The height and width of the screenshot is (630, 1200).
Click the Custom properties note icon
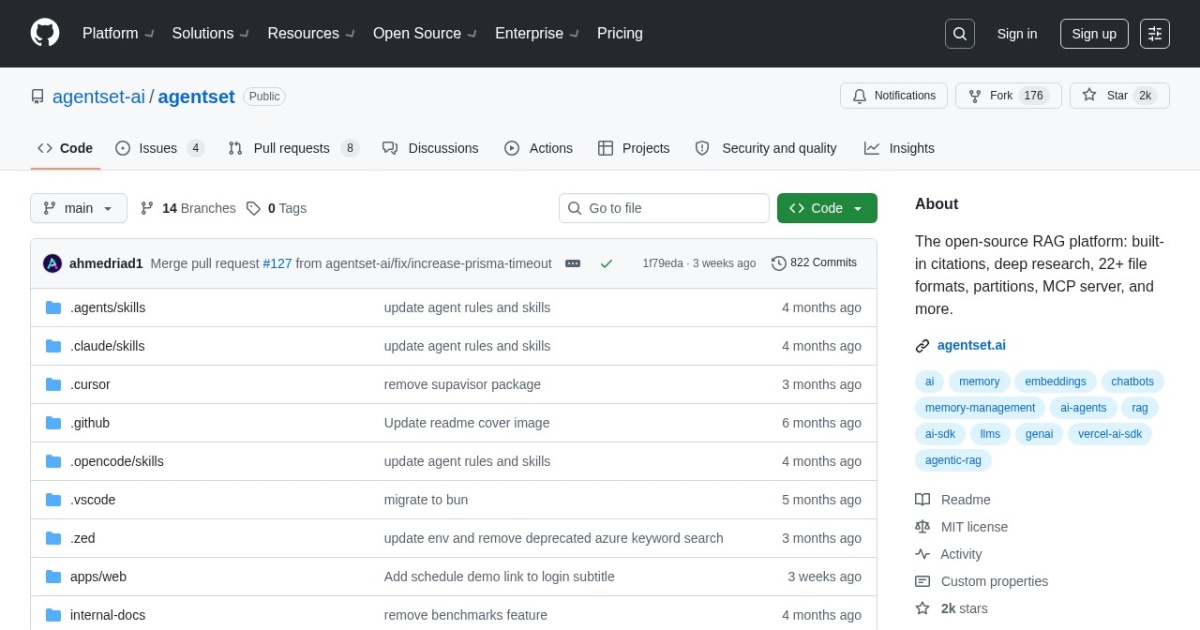[x=922, y=581]
